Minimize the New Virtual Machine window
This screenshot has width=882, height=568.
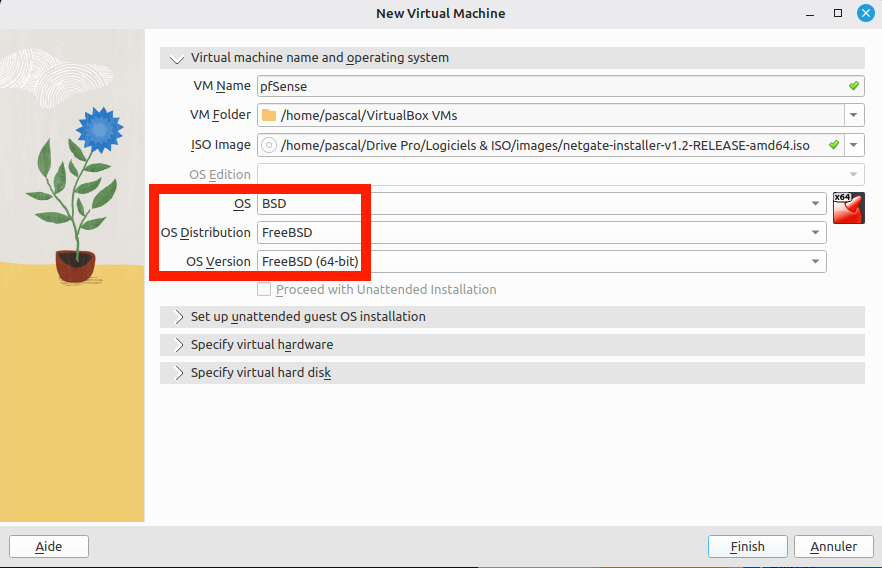click(810, 13)
